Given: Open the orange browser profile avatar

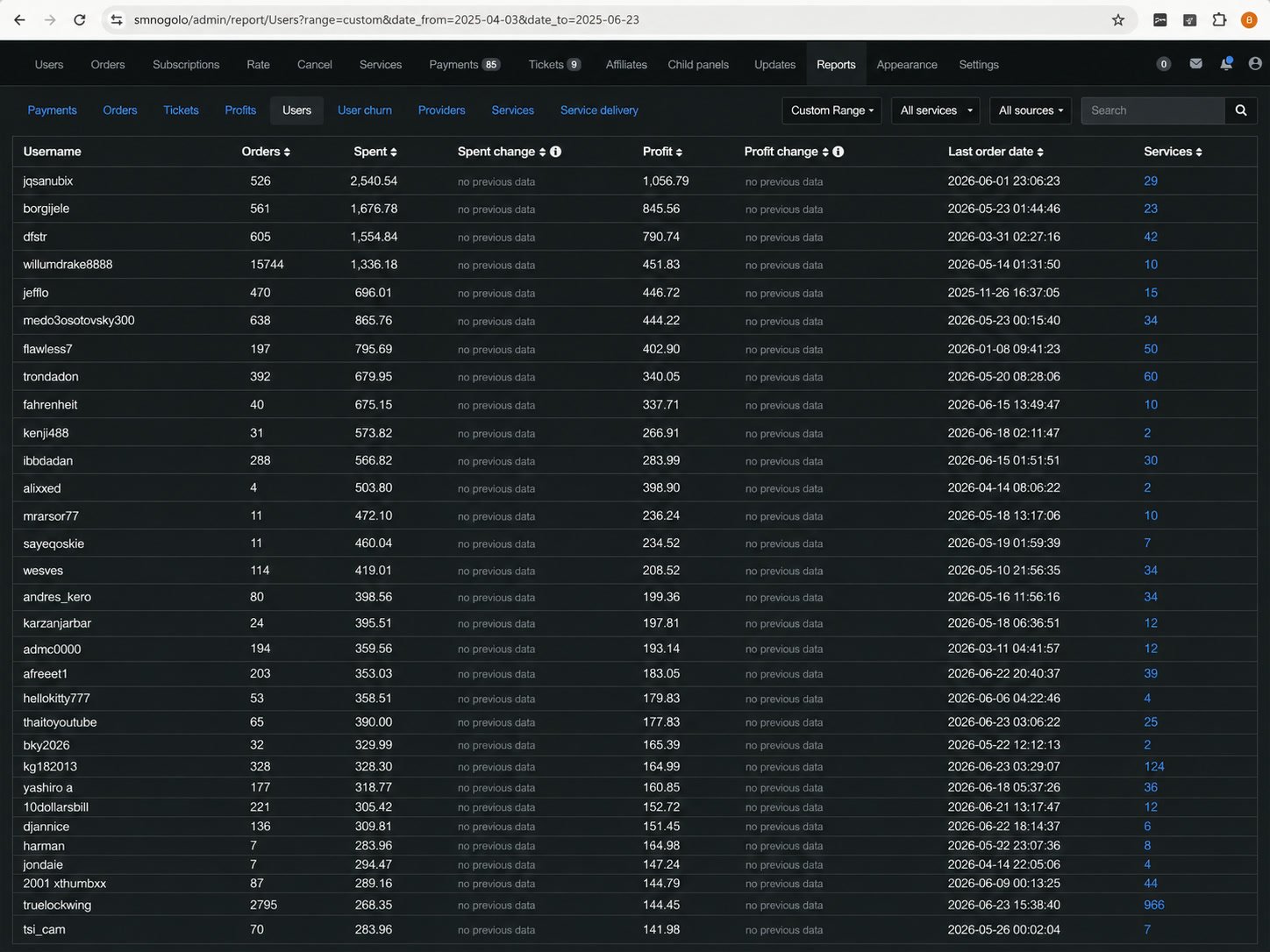Looking at the screenshot, I should (1249, 19).
